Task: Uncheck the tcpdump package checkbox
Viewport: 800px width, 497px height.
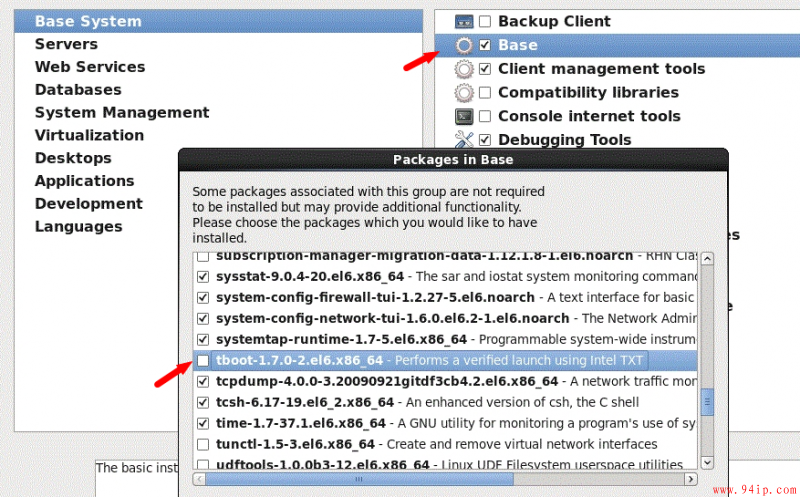Action: pos(203,382)
